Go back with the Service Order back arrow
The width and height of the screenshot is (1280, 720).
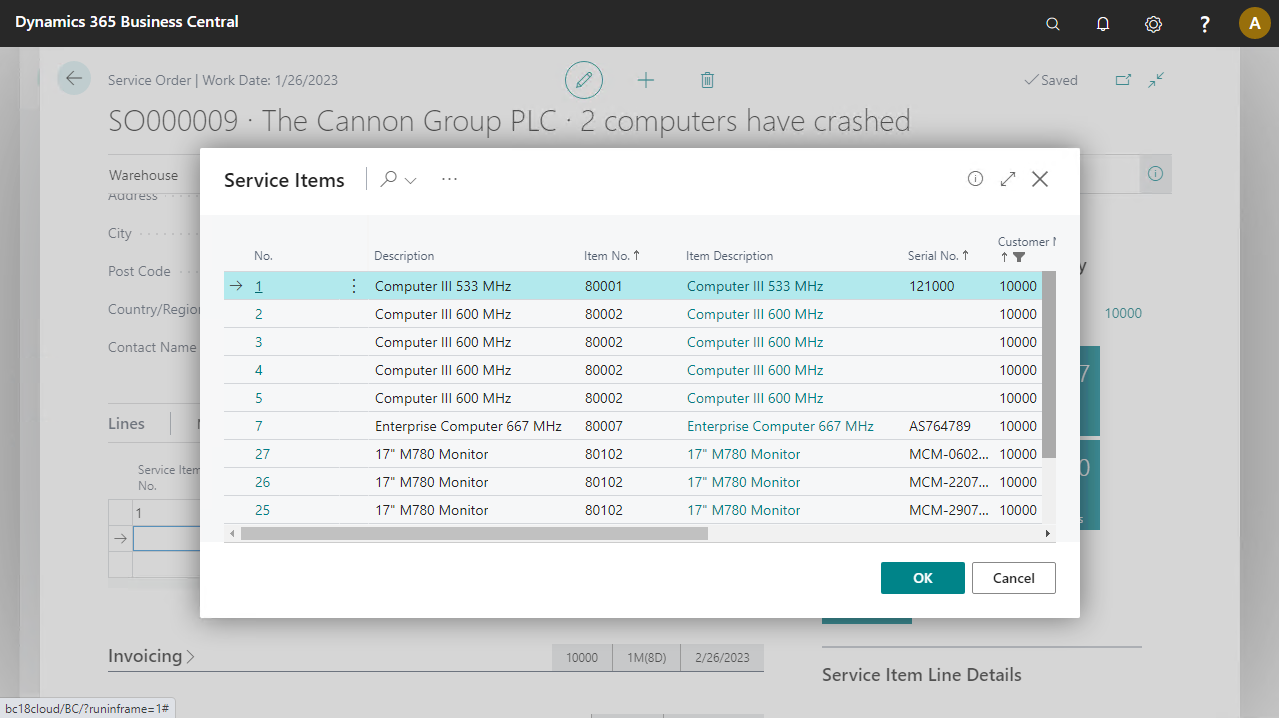[x=74, y=78]
